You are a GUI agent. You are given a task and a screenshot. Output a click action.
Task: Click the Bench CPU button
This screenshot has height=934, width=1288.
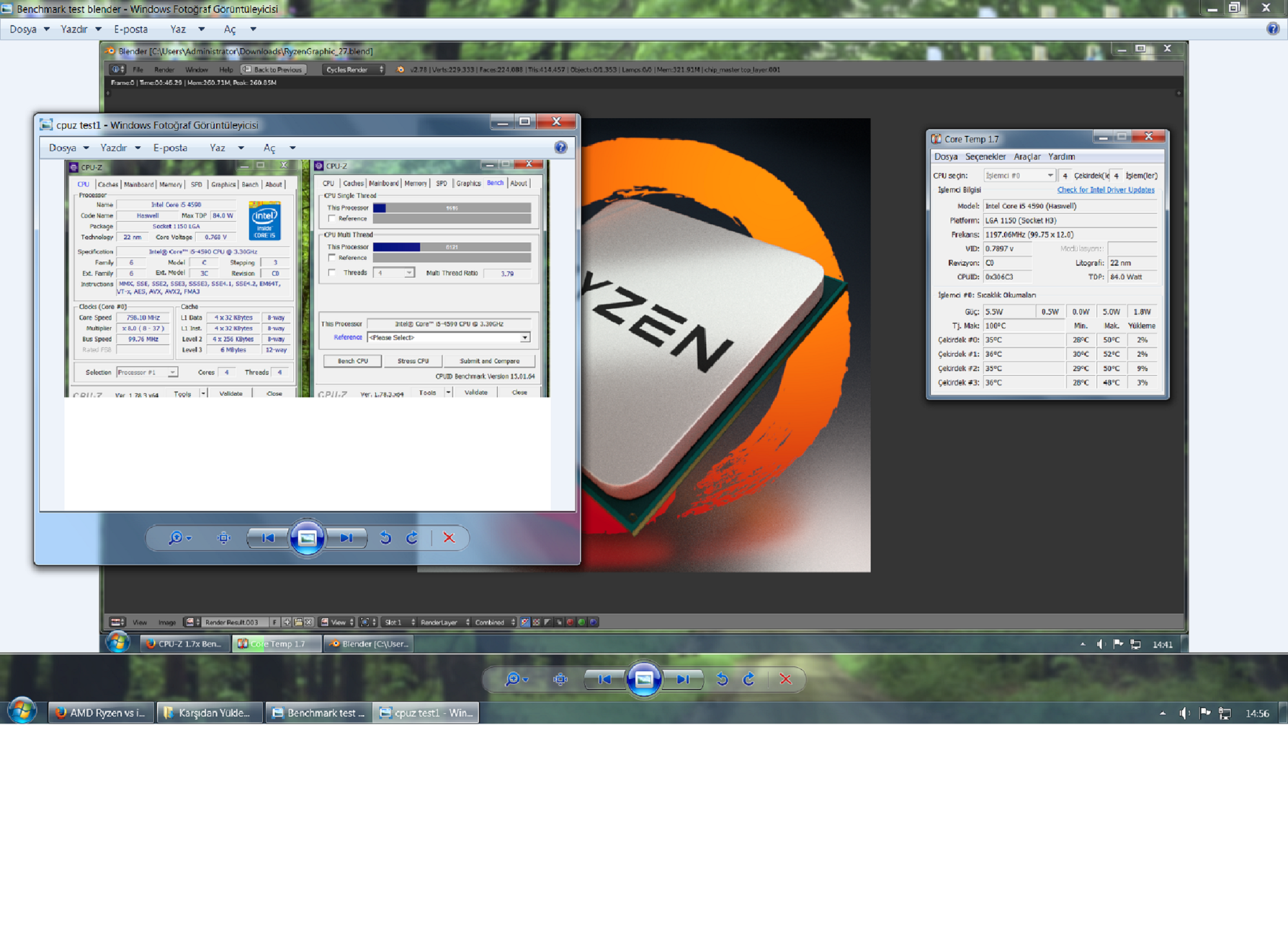tap(353, 361)
